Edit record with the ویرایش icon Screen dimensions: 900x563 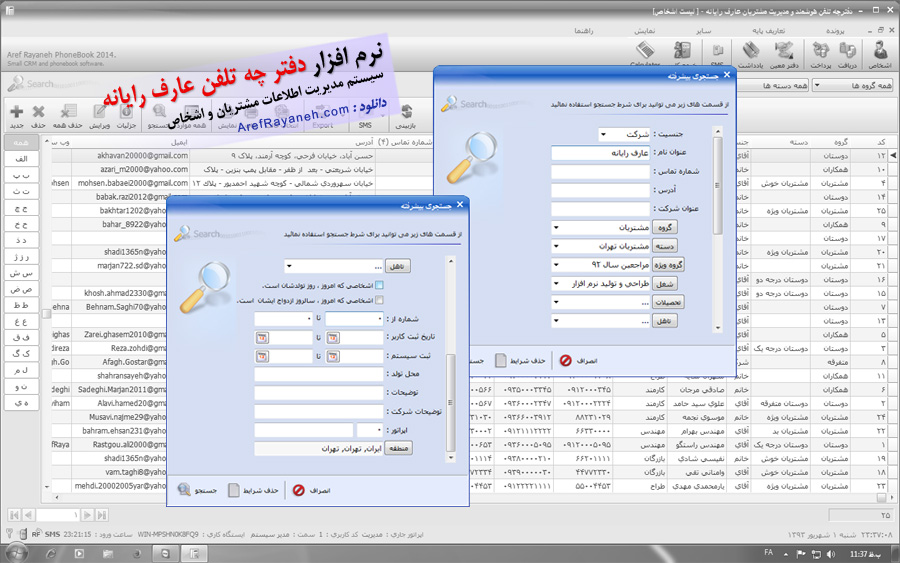pyautogui.click(x=99, y=116)
